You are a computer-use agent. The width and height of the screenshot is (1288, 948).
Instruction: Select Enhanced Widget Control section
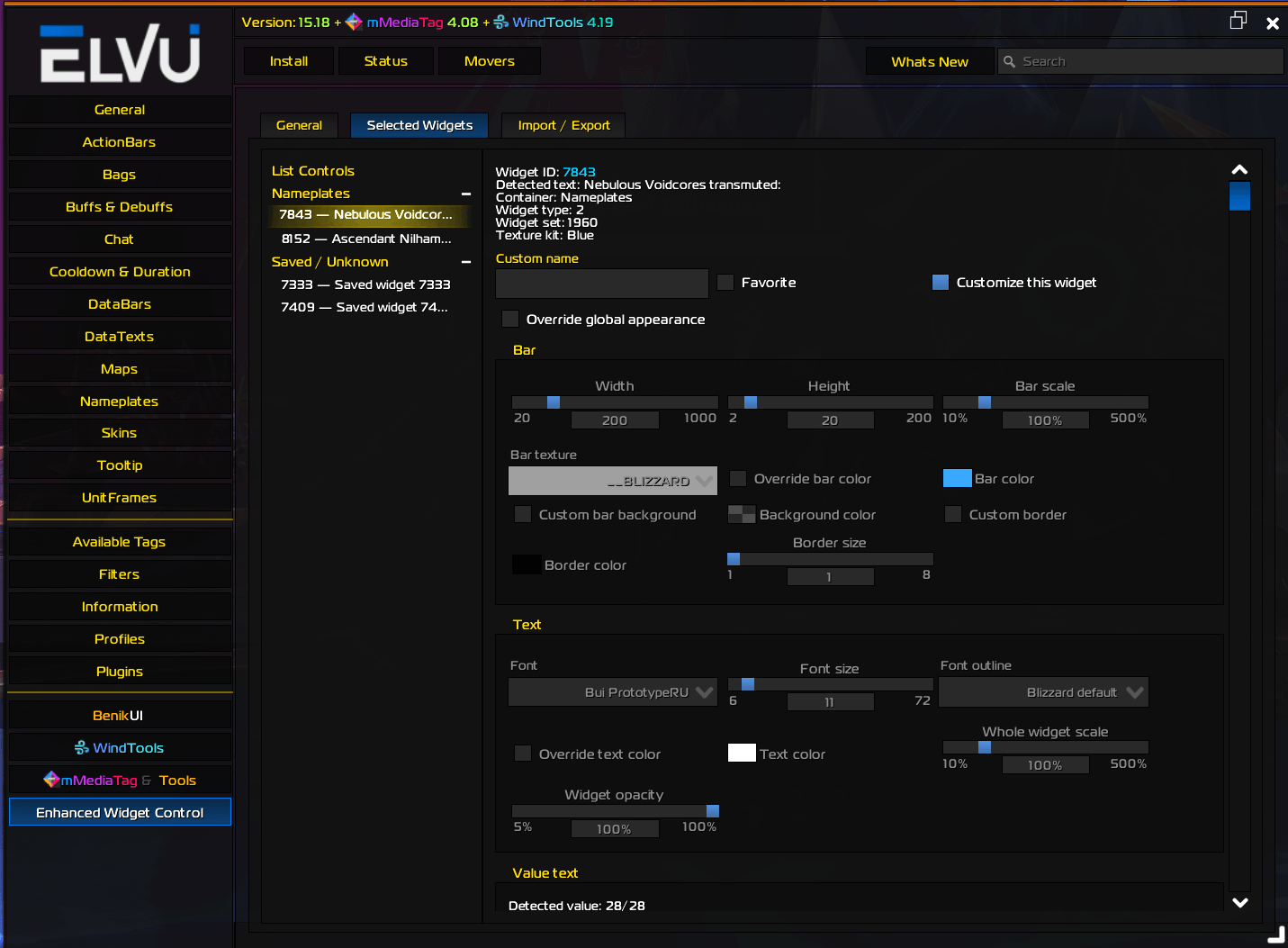(x=120, y=812)
